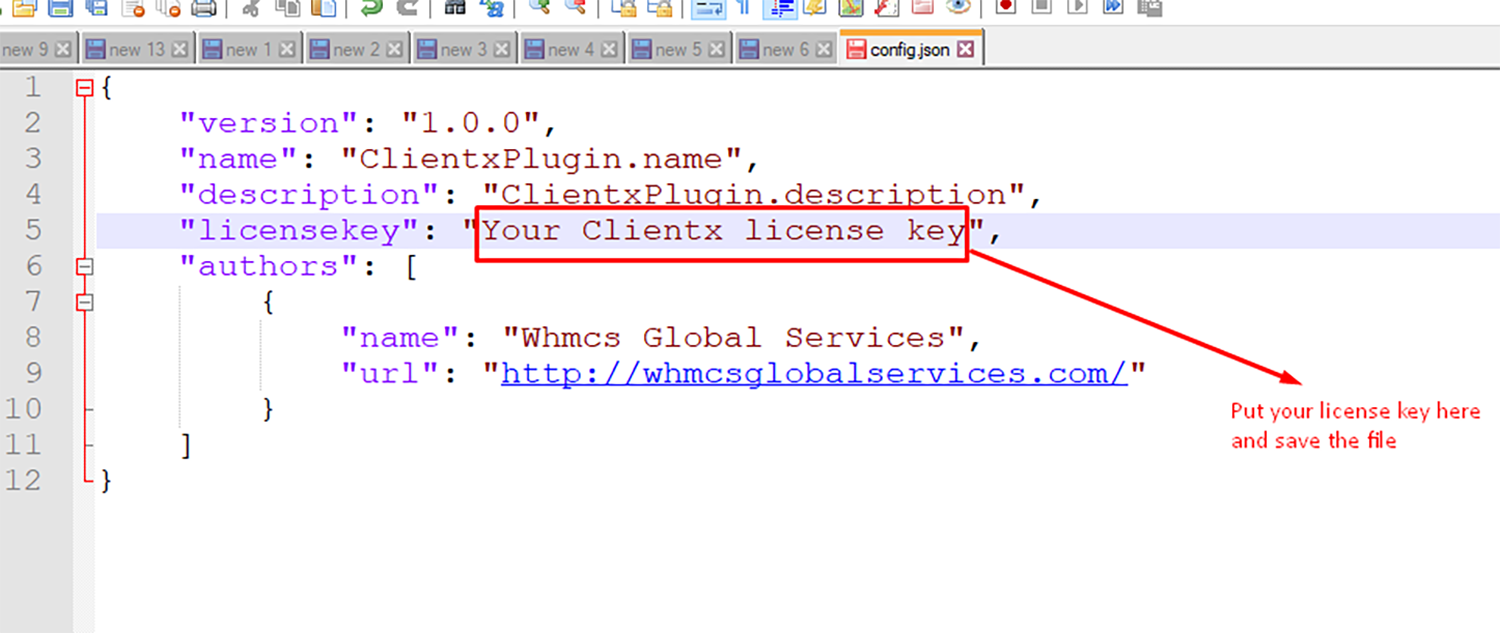Screen dimensions: 1500x633
Task: Click the Close All documents toolbar icon
Action: coord(168,8)
